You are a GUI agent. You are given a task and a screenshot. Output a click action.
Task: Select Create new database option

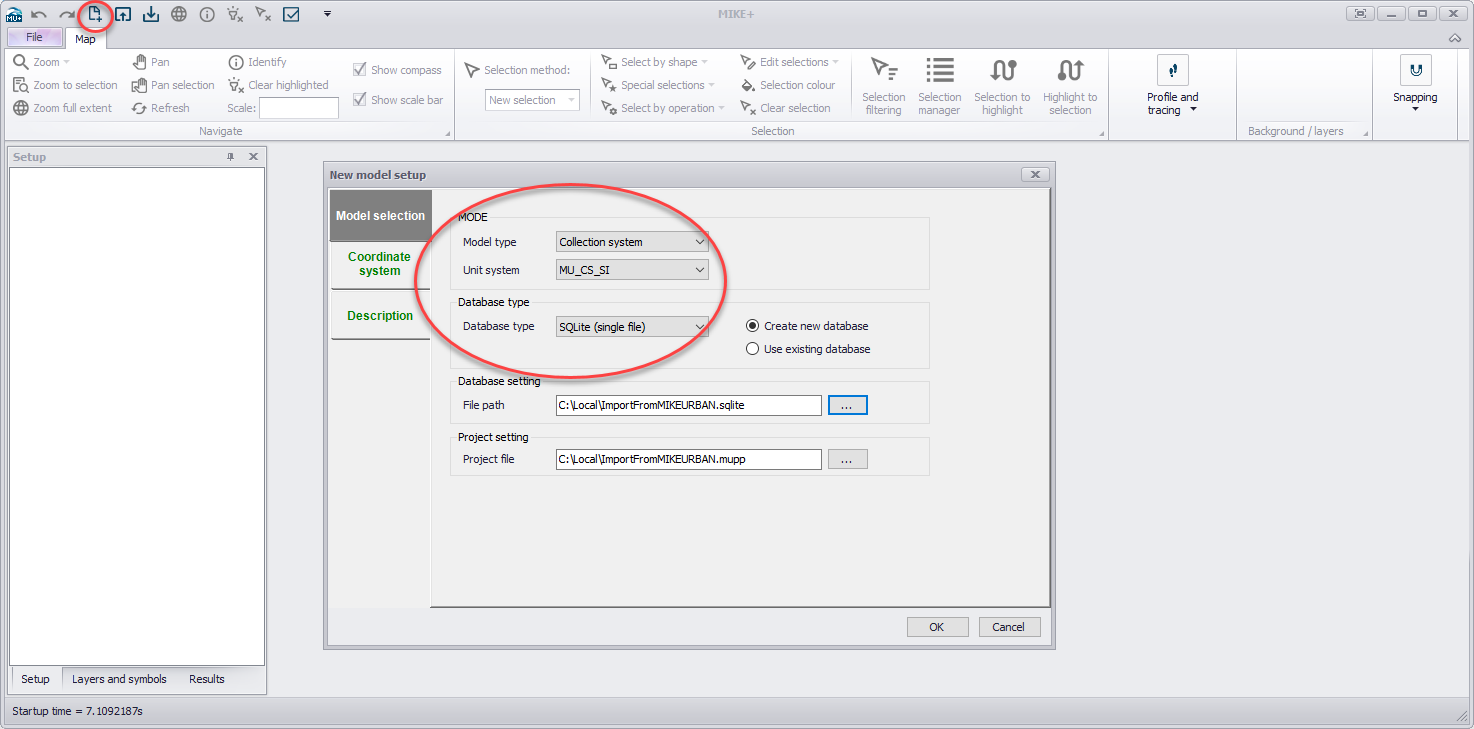click(x=753, y=326)
